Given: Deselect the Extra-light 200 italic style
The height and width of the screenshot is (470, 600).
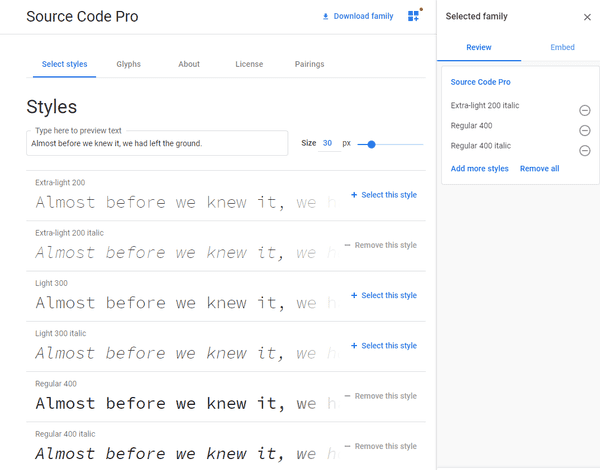Looking at the screenshot, I should [x=380, y=245].
